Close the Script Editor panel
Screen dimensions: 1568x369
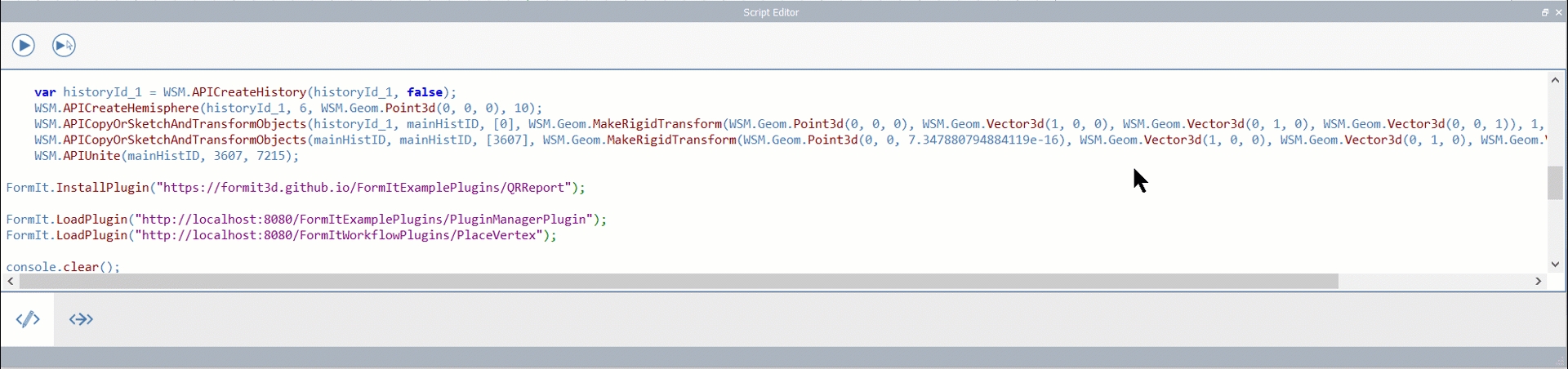(1558, 12)
